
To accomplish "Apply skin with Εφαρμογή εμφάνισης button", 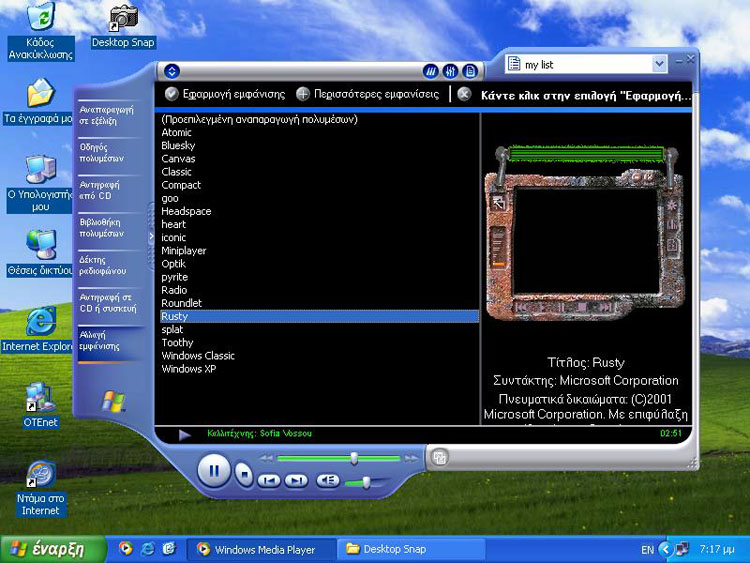I will 225,94.
